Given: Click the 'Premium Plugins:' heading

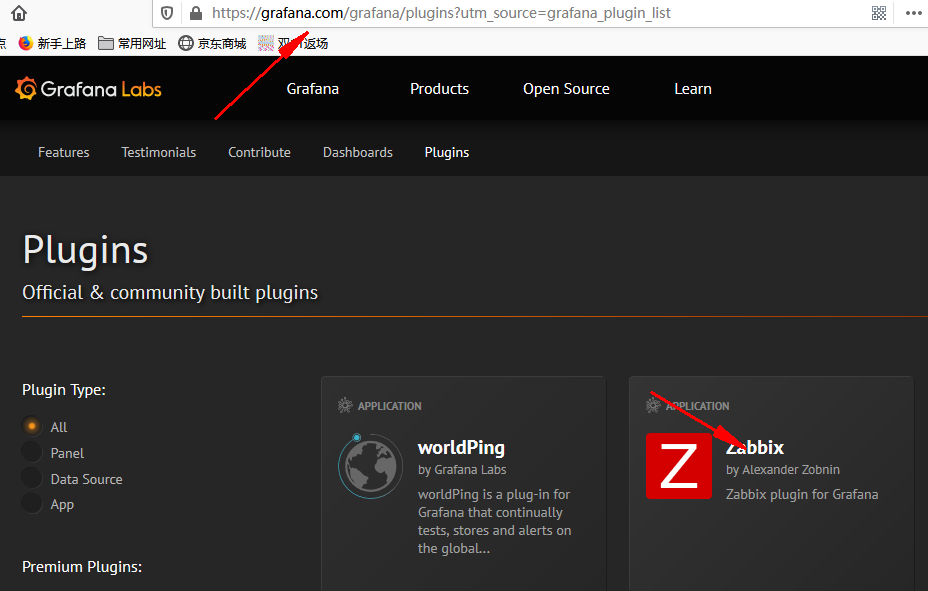Looking at the screenshot, I should click(82, 567).
